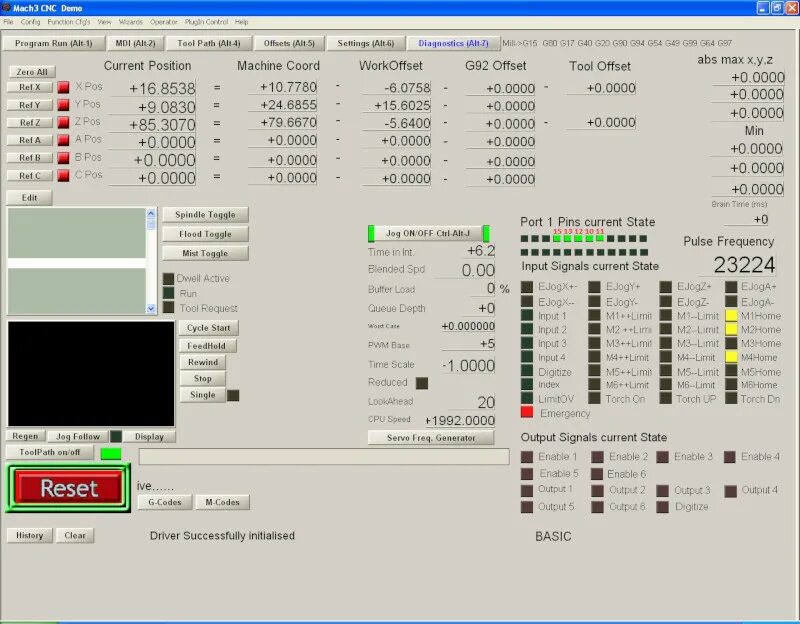Viewport: 800px width, 624px height.
Task: Toggle jogging with Jog ON/OFF button
Action: coord(428,233)
